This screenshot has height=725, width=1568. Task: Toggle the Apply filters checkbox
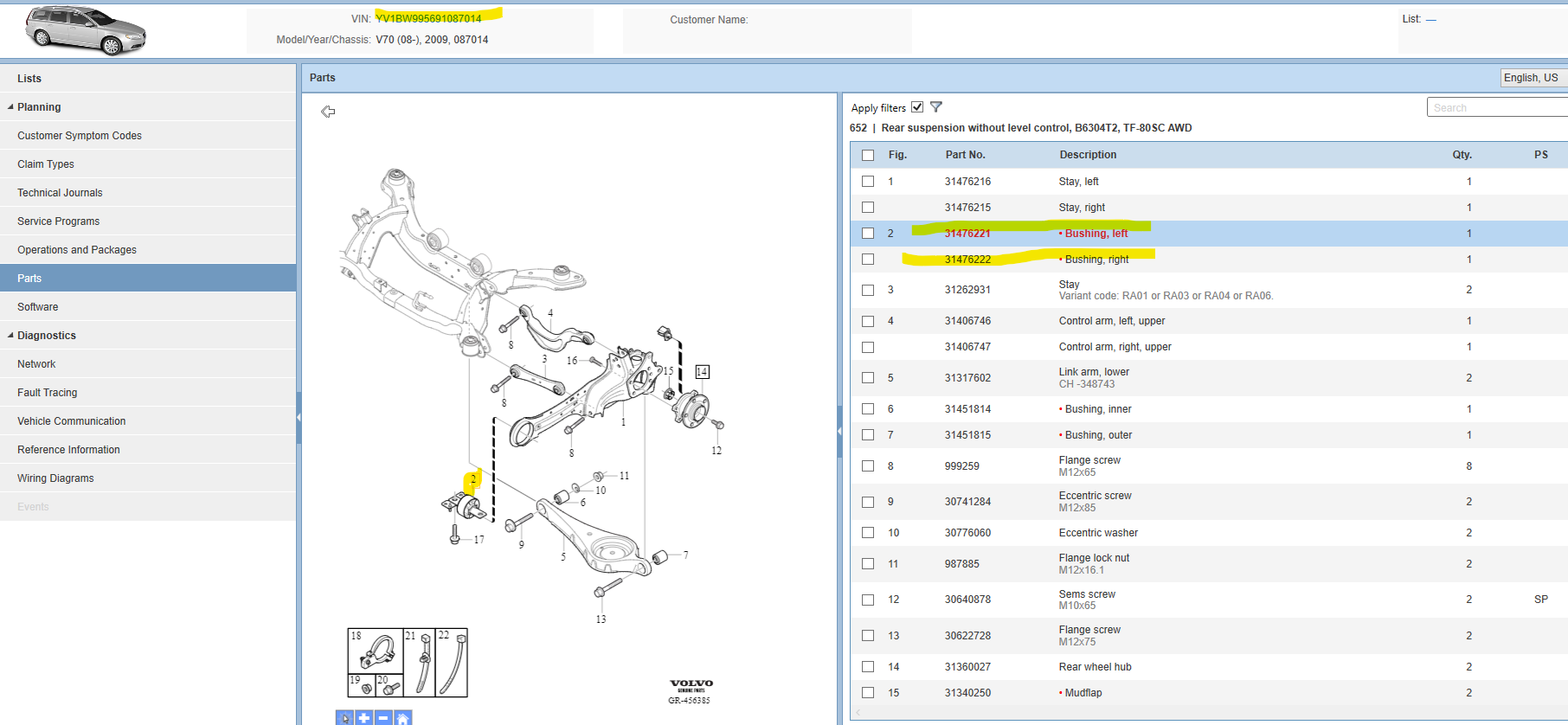[x=917, y=107]
